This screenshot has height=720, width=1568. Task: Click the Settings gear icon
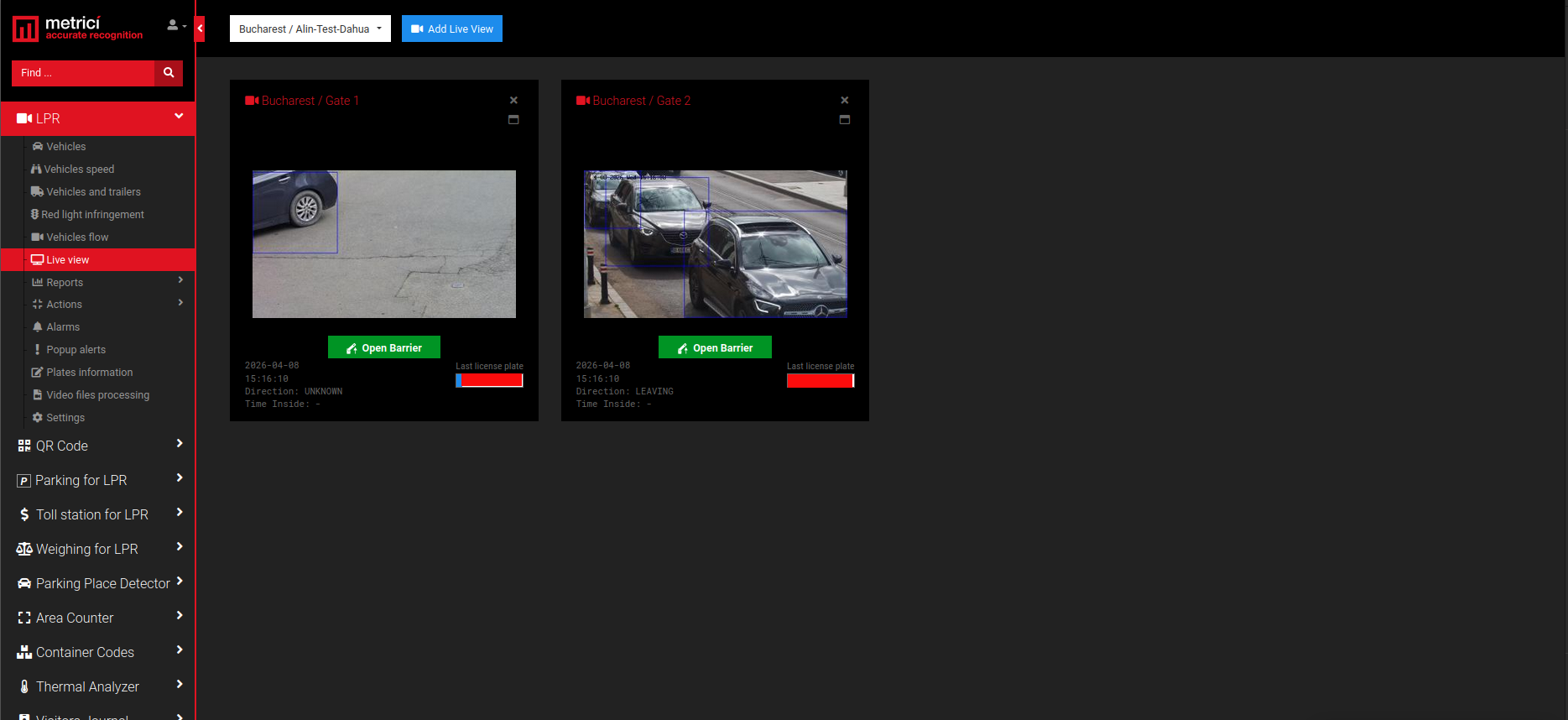pos(38,418)
